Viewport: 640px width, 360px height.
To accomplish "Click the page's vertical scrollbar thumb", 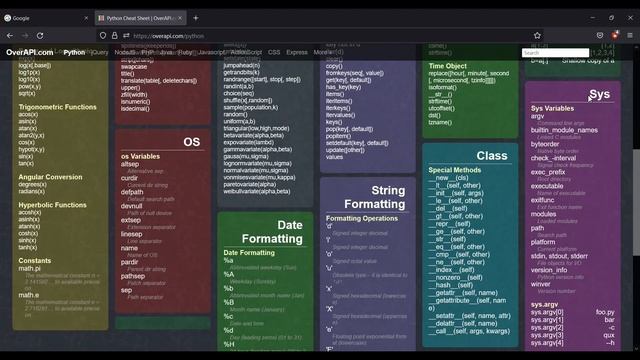I will 636,202.
